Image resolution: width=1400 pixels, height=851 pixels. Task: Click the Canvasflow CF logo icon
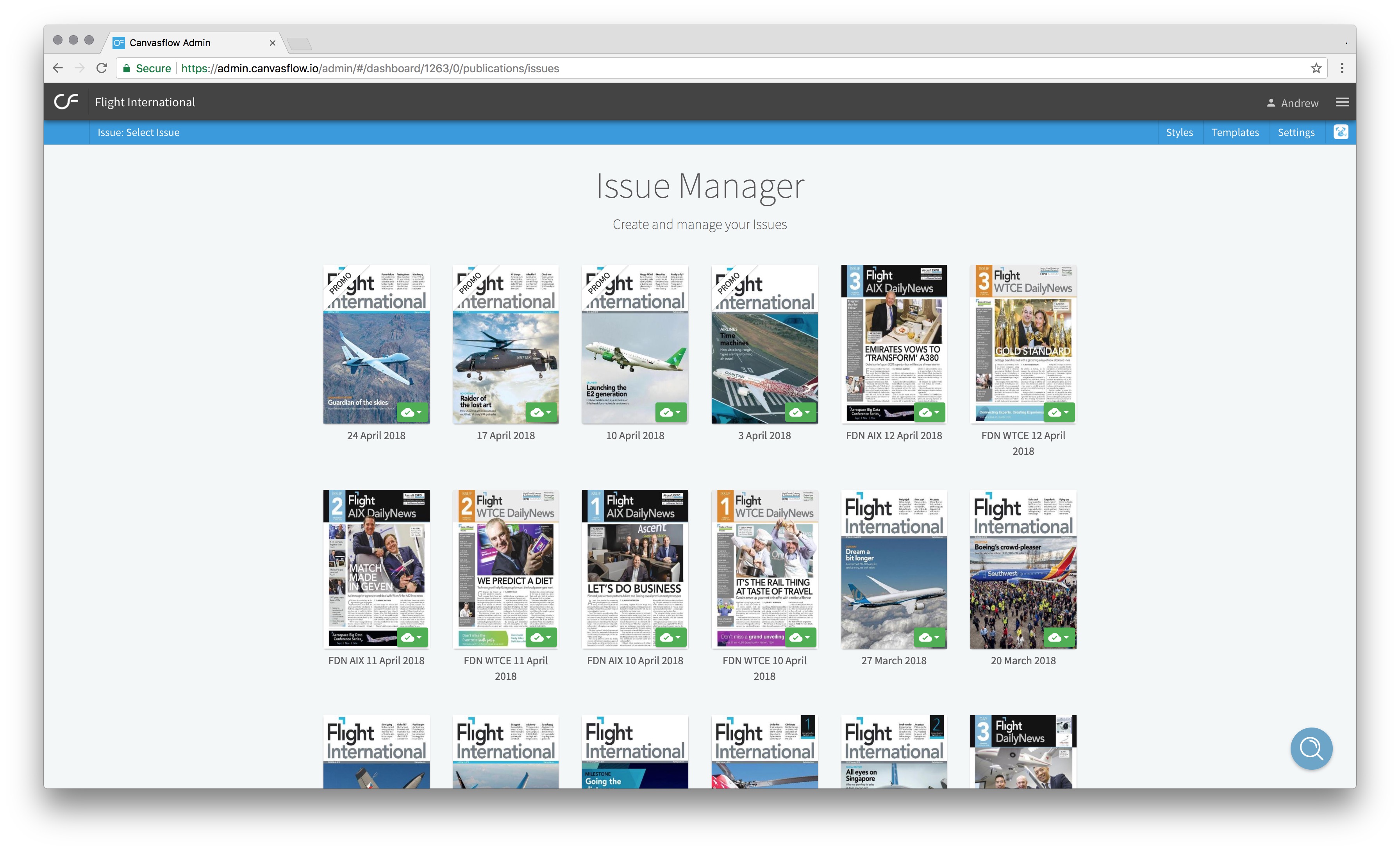coord(66,102)
